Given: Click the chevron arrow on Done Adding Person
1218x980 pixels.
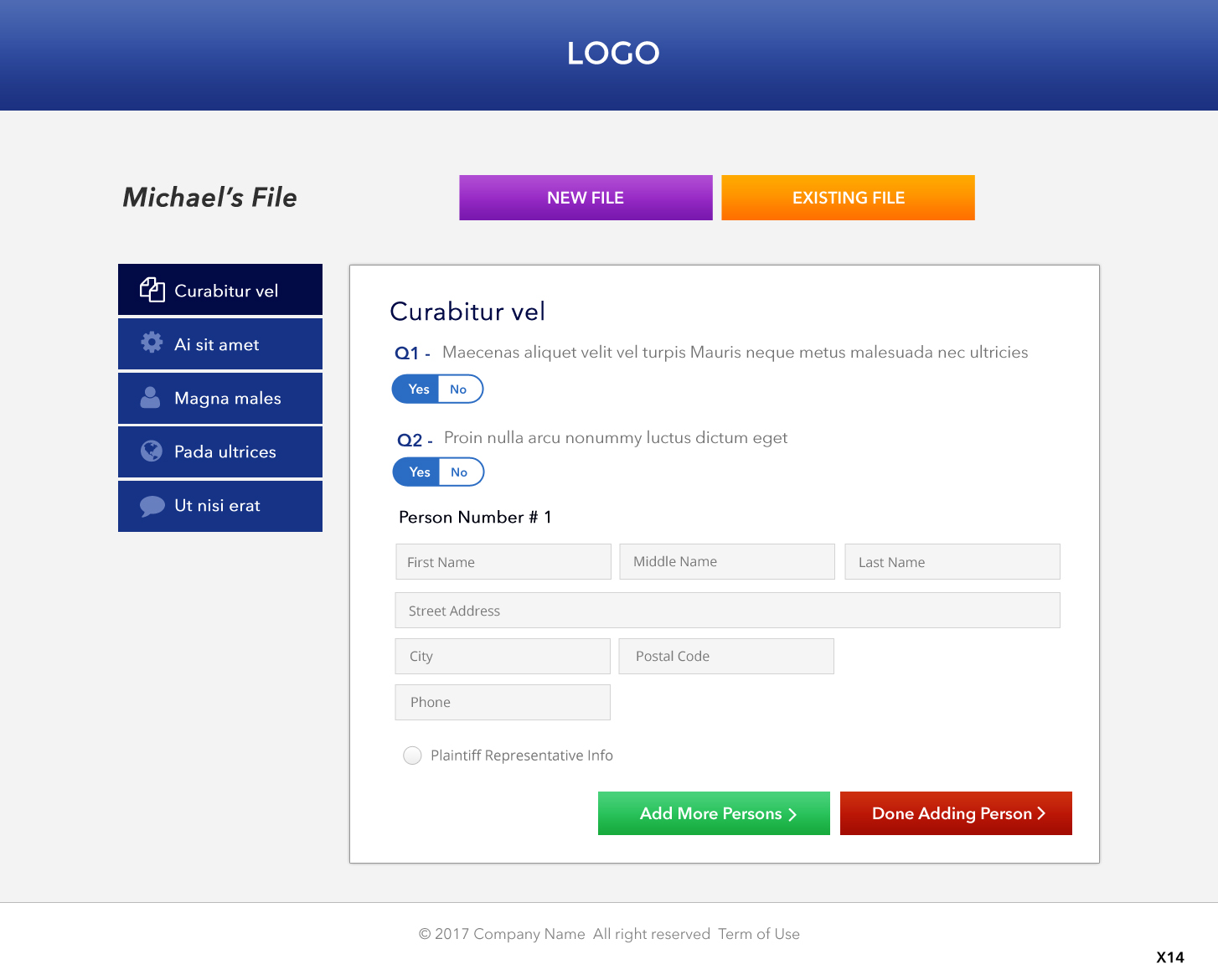Looking at the screenshot, I should click(x=1041, y=813).
